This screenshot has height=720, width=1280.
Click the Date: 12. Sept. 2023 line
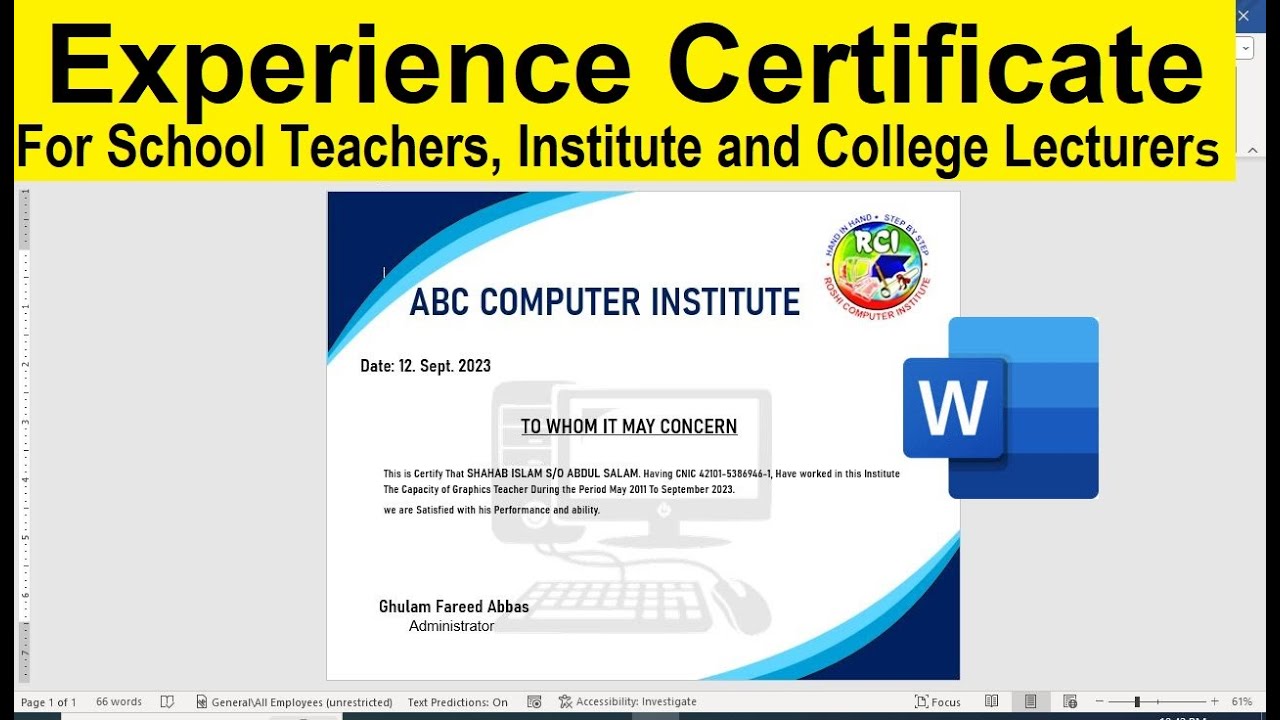pyautogui.click(x=425, y=366)
